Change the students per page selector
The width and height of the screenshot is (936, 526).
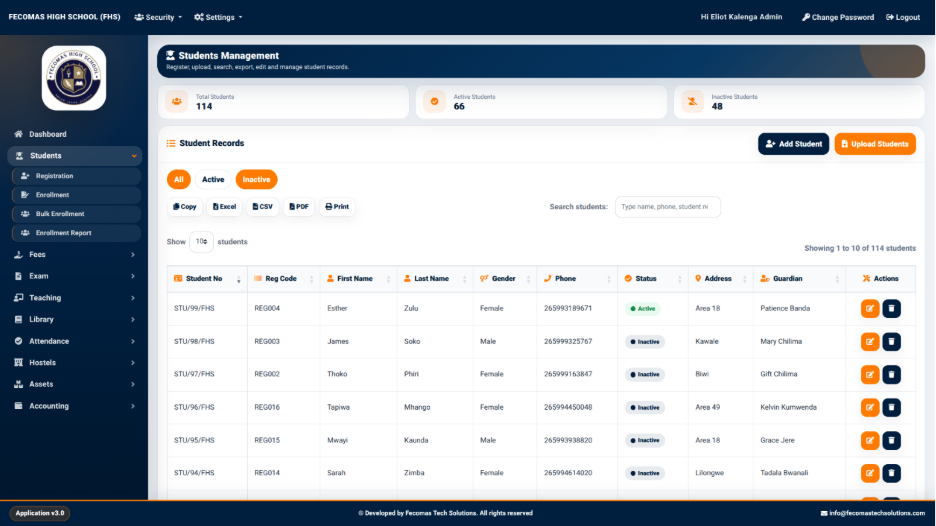point(201,242)
